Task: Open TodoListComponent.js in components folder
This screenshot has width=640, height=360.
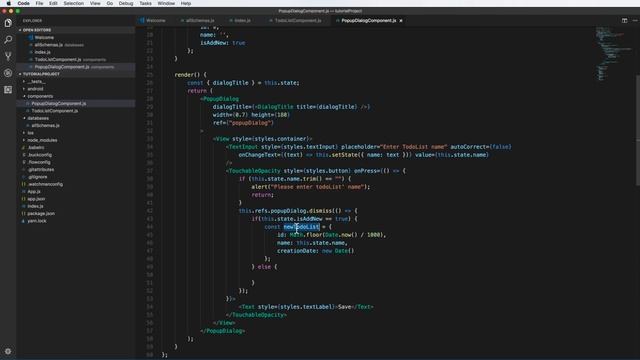Action: (x=55, y=111)
